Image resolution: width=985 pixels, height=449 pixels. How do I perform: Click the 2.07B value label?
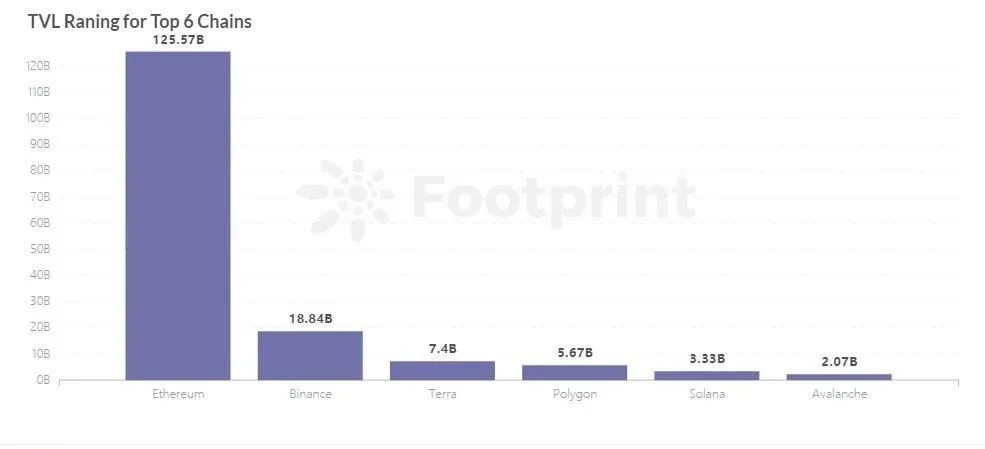[x=839, y=362]
